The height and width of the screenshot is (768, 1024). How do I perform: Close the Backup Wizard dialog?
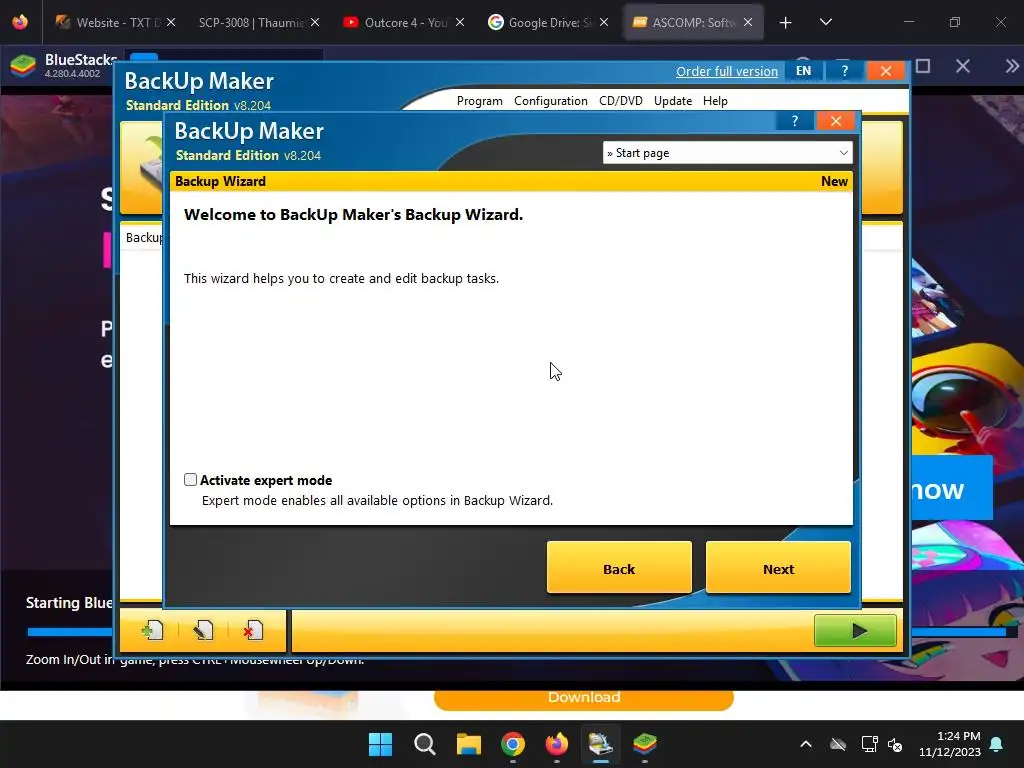pyautogui.click(x=835, y=121)
